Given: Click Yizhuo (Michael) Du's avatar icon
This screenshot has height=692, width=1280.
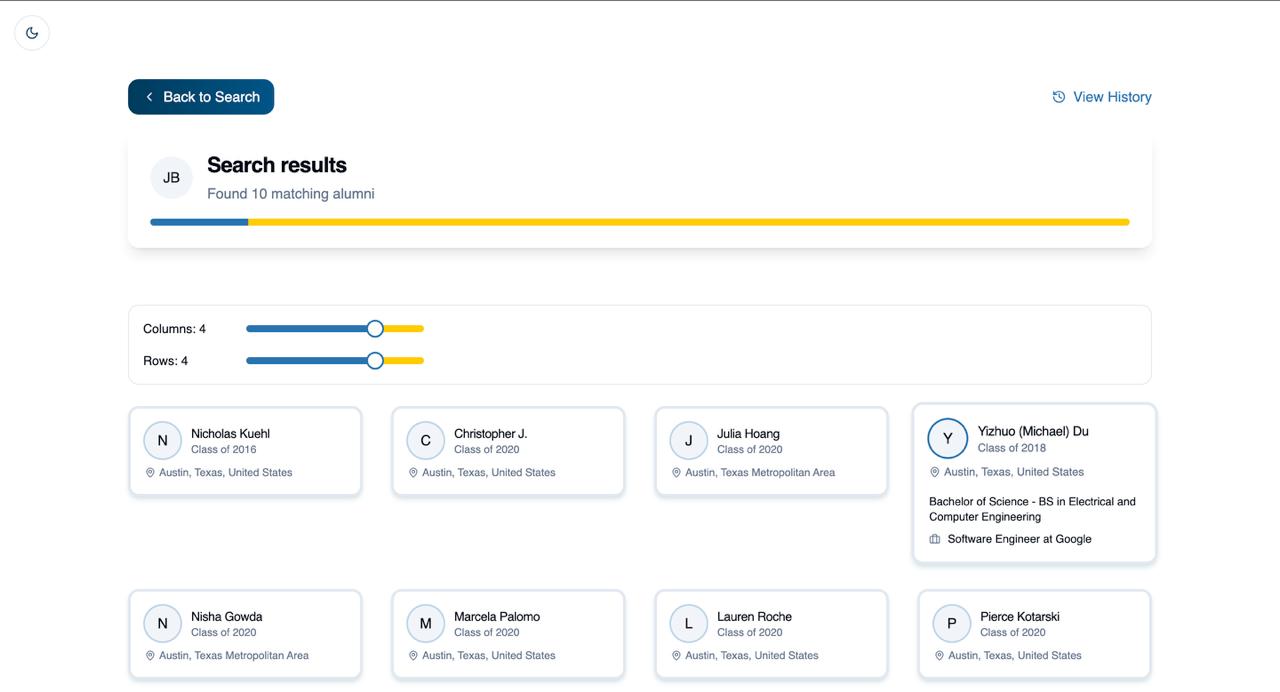Looking at the screenshot, I should 948,438.
